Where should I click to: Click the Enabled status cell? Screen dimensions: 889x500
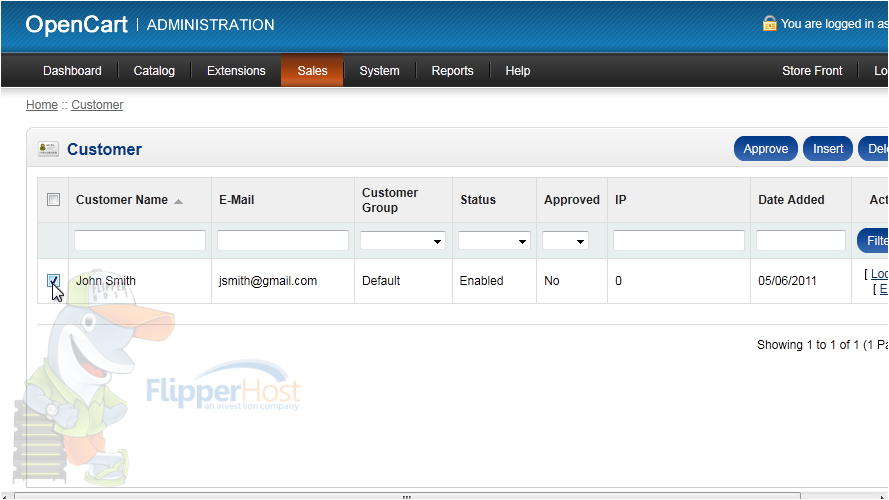[481, 281]
